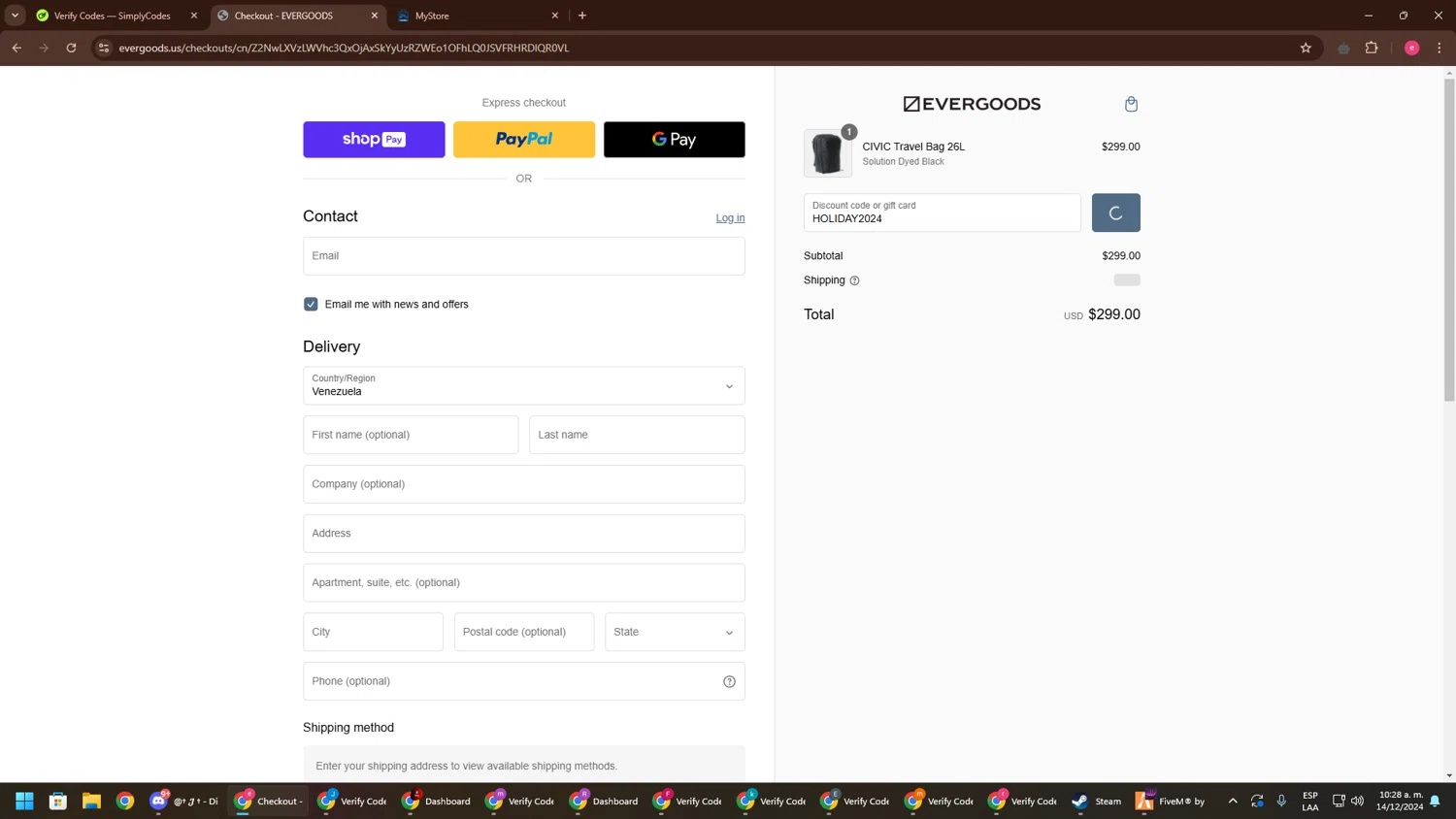Change ESP LAA keyboard language
Image resolution: width=1456 pixels, height=819 pixels.
[x=1310, y=801]
